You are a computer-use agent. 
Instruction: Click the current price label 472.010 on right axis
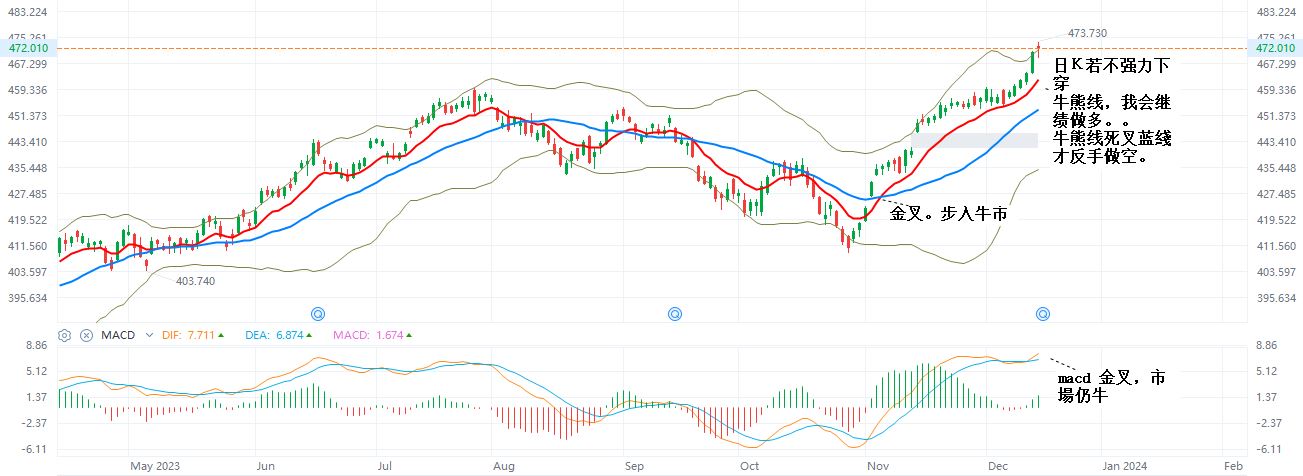point(1275,48)
